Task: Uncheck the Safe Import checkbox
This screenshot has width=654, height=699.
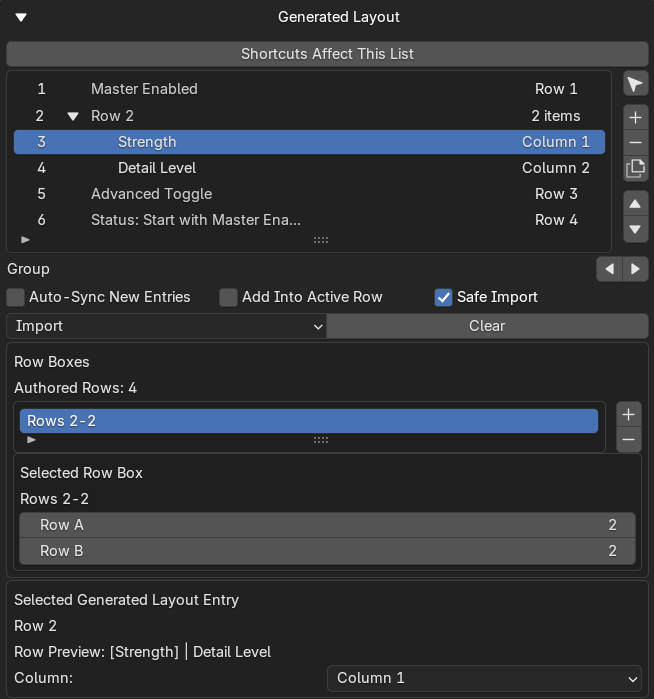Action: coord(443,297)
